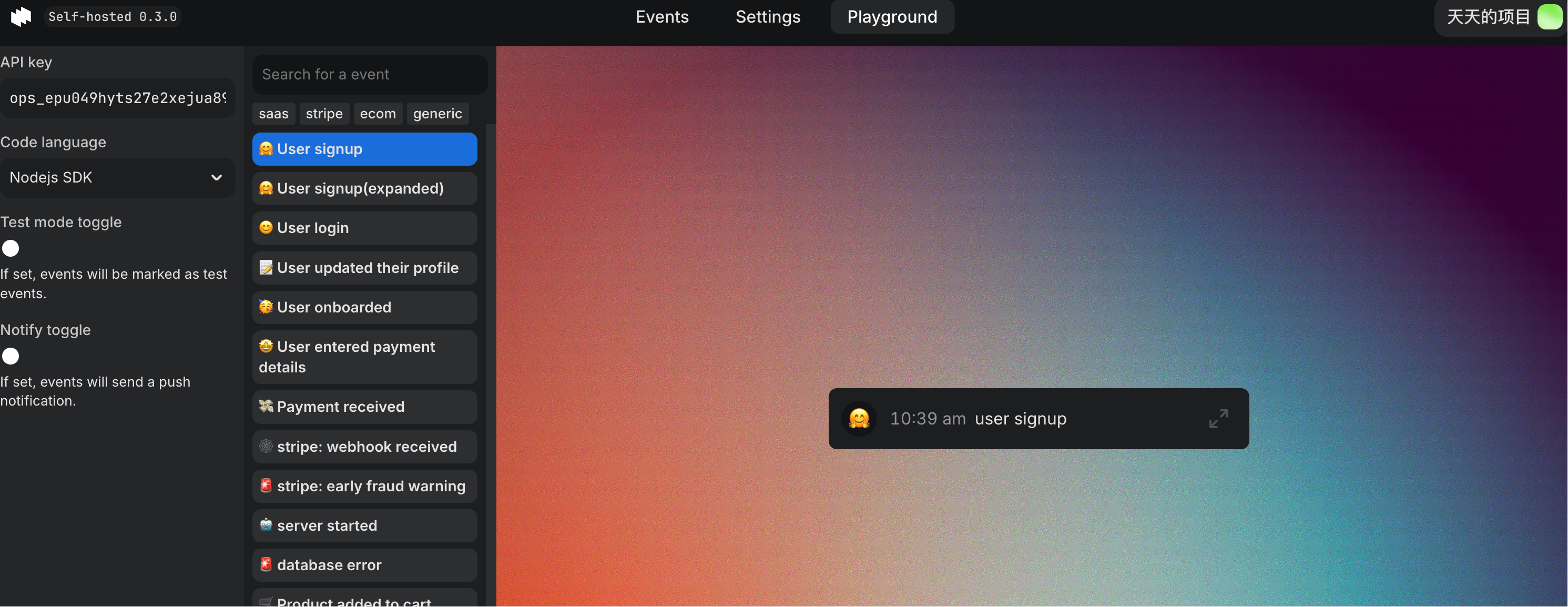
Task: Select the User signup event
Action: [364, 149]
